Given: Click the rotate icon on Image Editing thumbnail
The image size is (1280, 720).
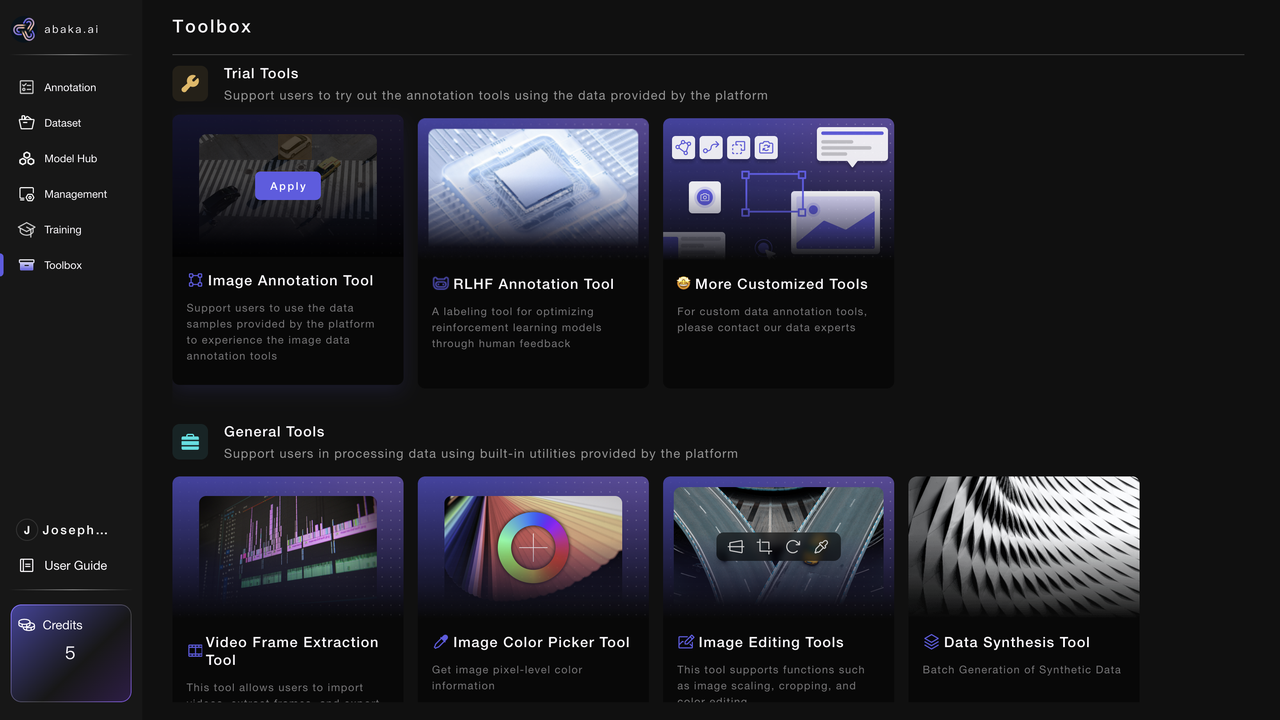Looking at the screenshot, I should coord(793,547).
